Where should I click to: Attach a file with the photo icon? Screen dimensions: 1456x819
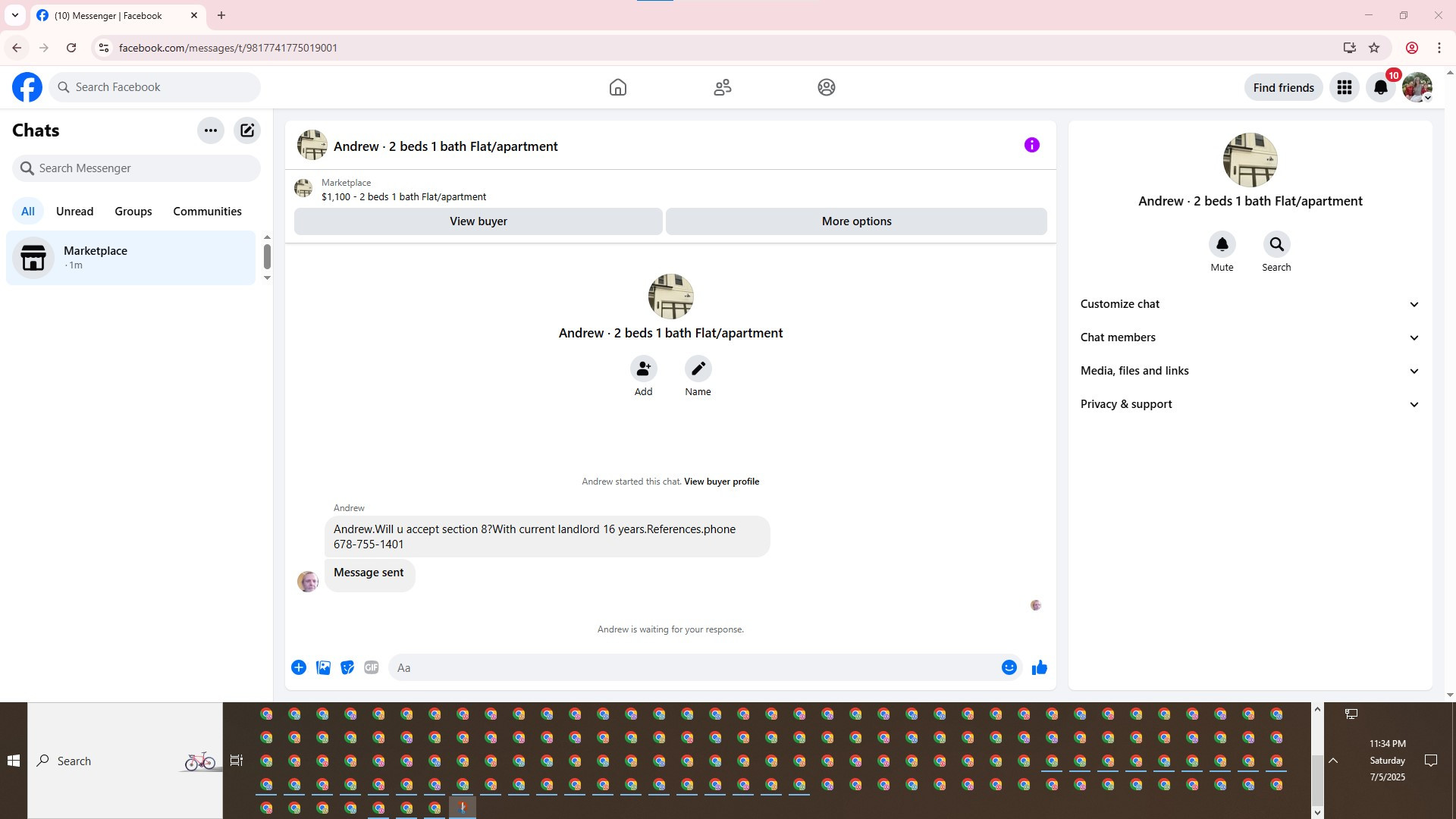point(323,667)
